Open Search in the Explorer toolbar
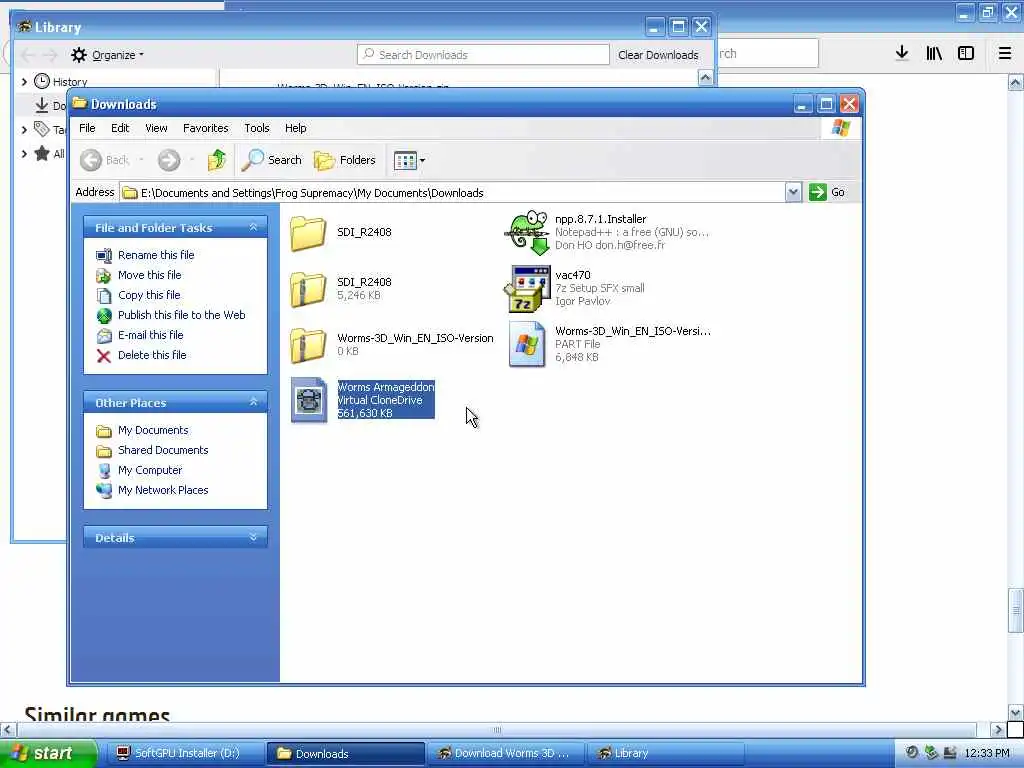 coord(272,160)
